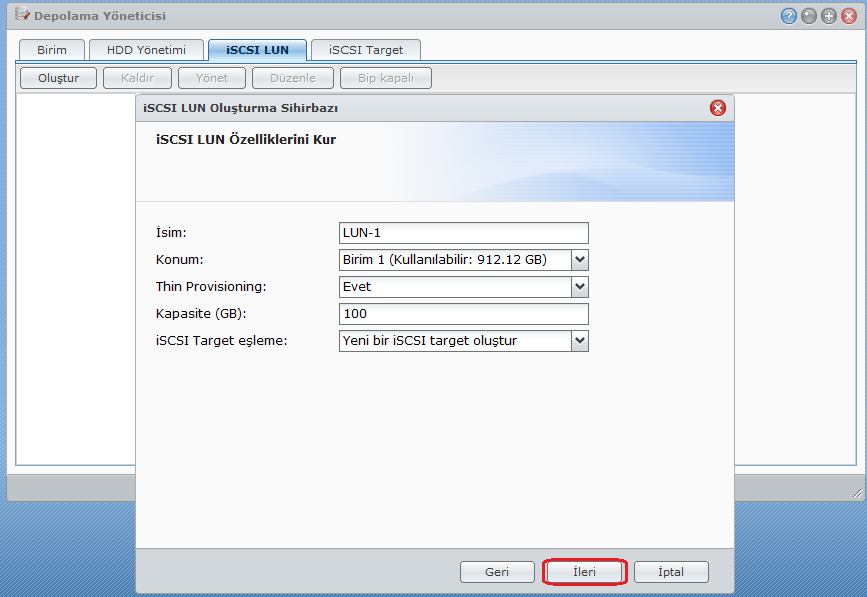
Task: Focus the Kapasite (GB) input field
Action: pos(463,314)
